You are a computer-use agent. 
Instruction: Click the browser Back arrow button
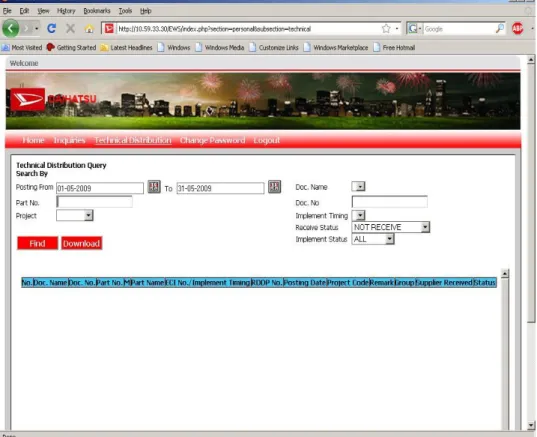(x=11, y=28)
